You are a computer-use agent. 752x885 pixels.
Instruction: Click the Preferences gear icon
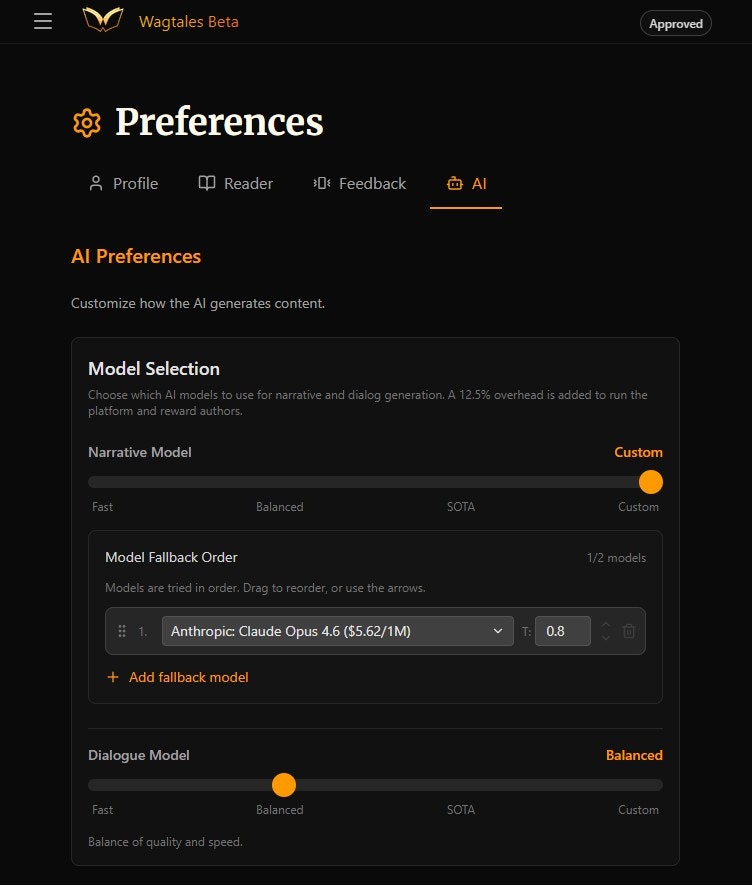click(87, 123)
